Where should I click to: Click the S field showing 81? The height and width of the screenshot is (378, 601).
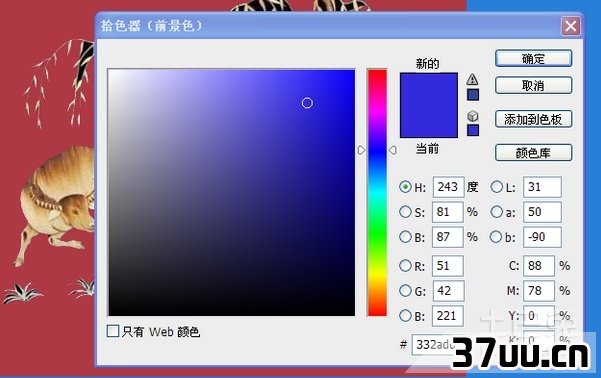(448, 212)
